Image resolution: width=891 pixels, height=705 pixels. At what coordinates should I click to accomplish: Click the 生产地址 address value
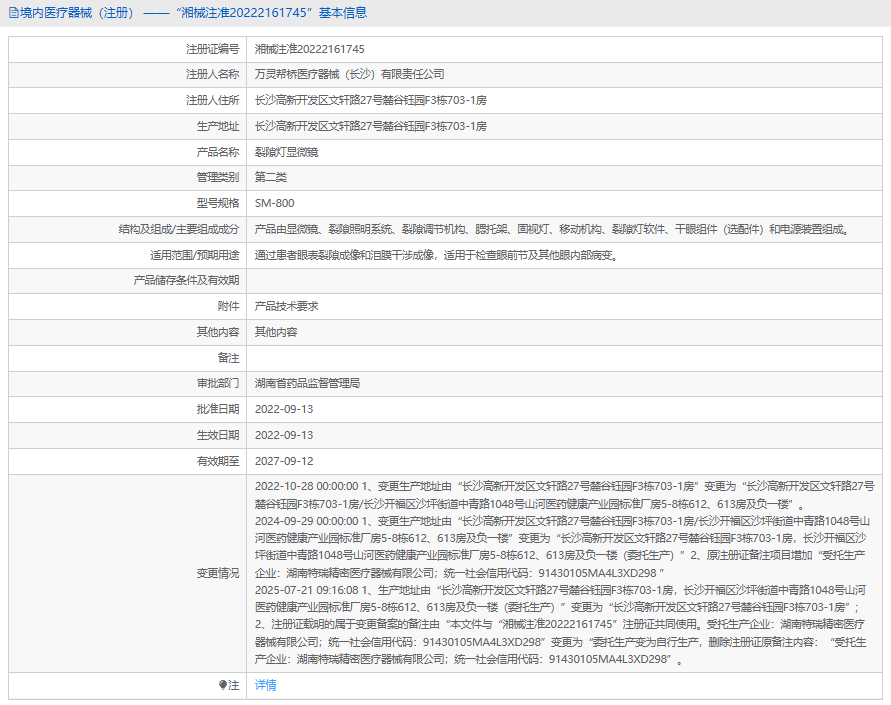(370, 126)
